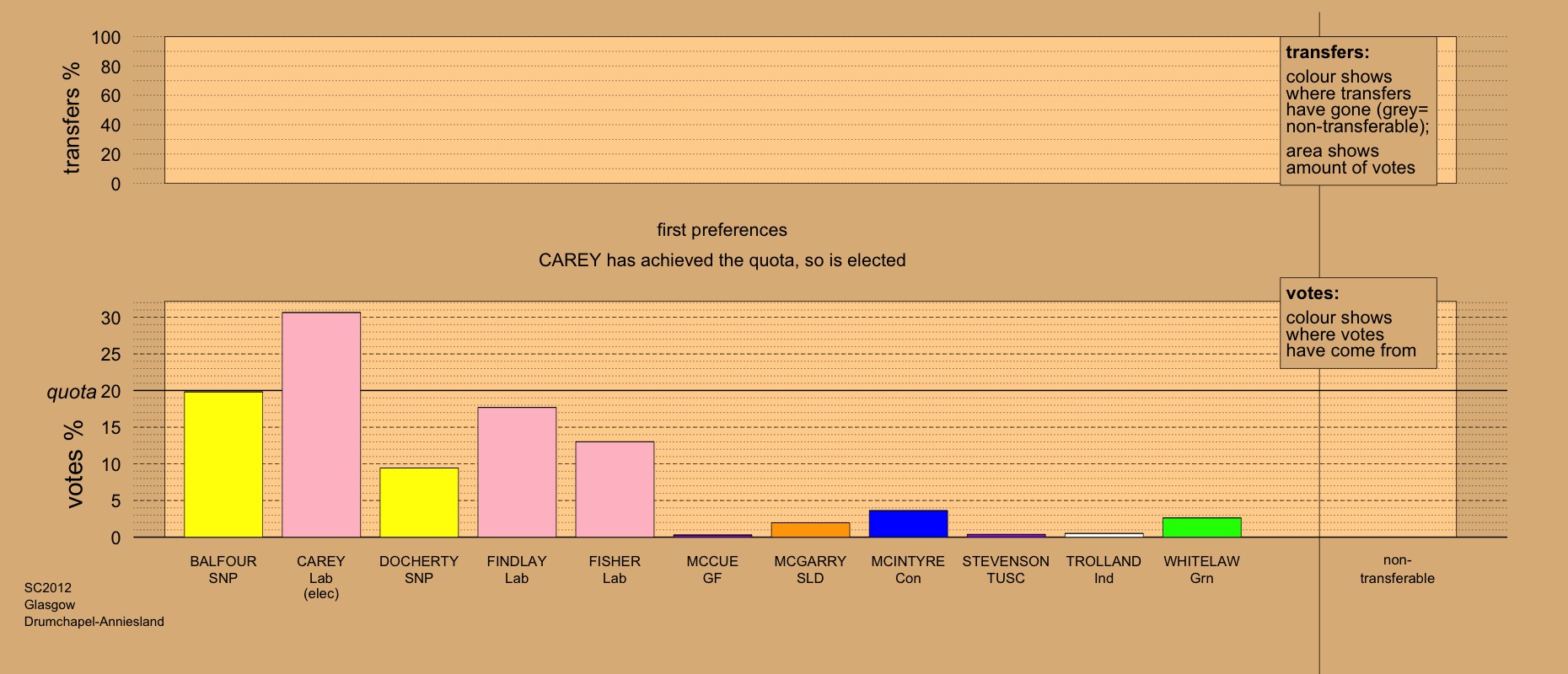The height and width of the screenshot is (674, 1568).
Task: Click the pink CAREY Lab vote bar
Action: (x=321, y=425)
